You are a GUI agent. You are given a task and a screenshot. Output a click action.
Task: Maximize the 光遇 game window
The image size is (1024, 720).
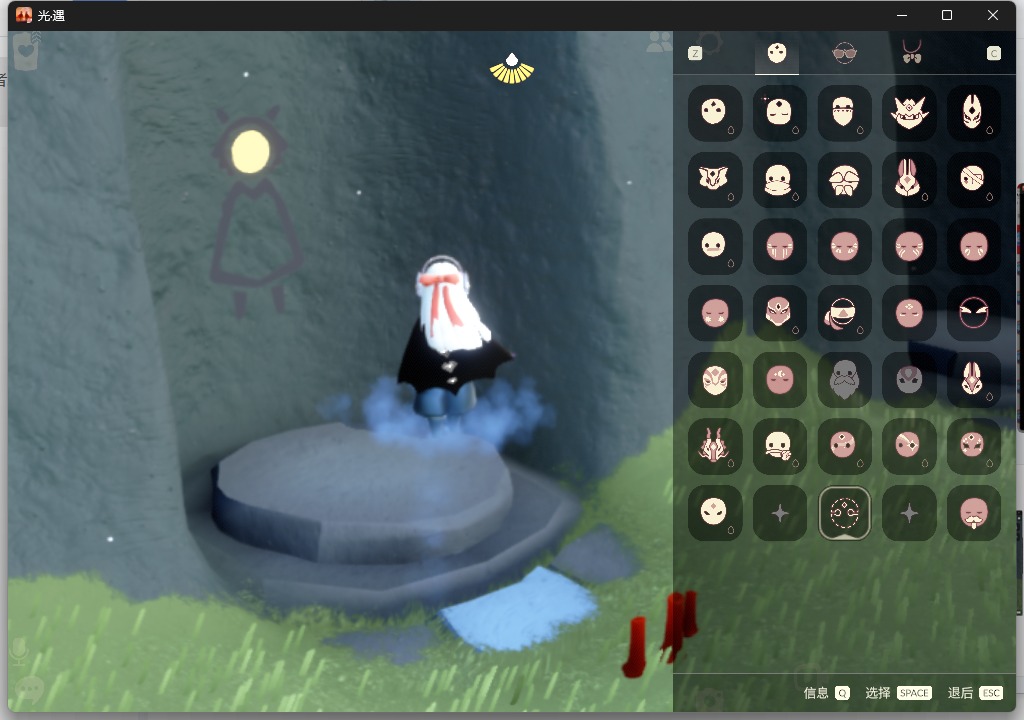click(947, 15)
